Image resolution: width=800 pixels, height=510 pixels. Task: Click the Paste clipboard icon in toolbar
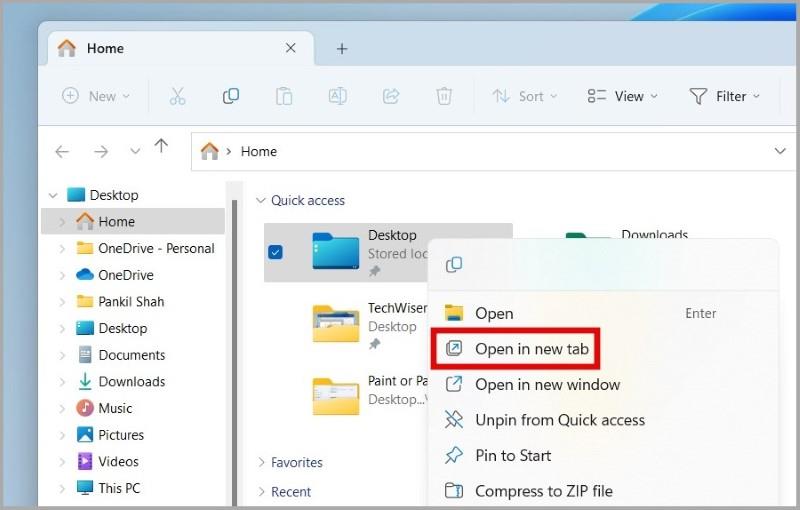pyautogui.click(x=284, y=96)
